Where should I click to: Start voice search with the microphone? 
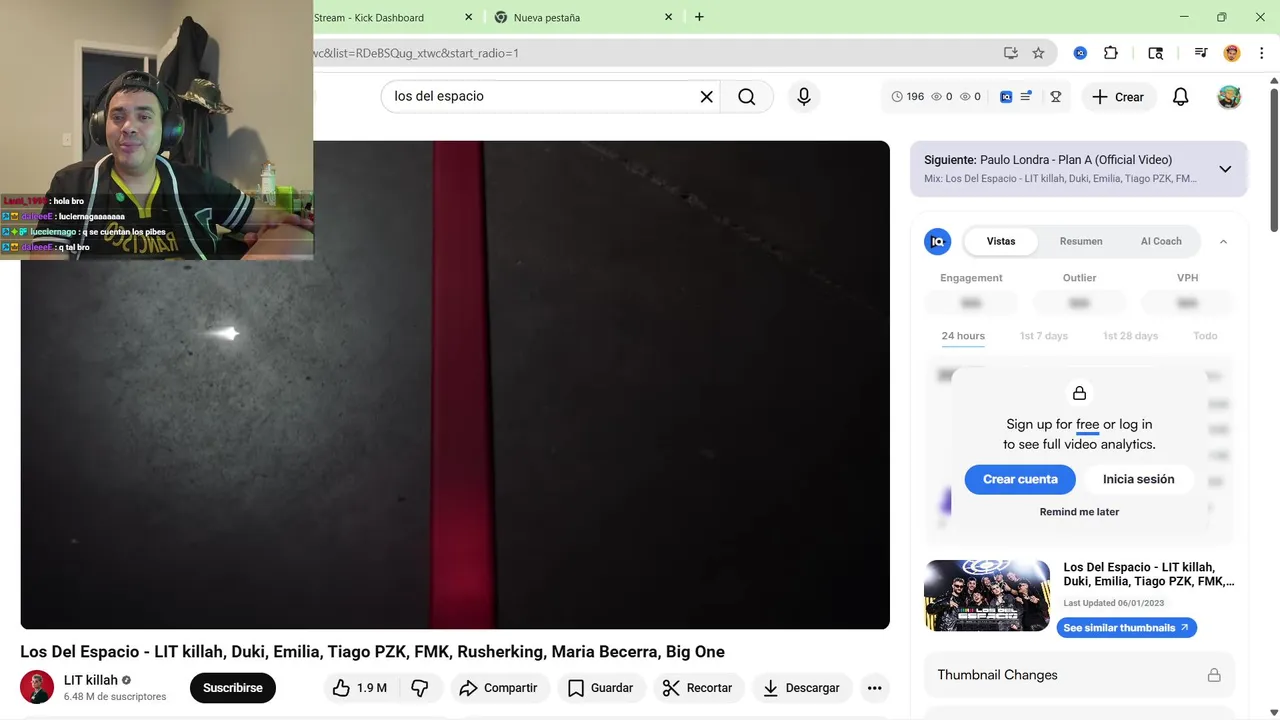pos(804,96)
